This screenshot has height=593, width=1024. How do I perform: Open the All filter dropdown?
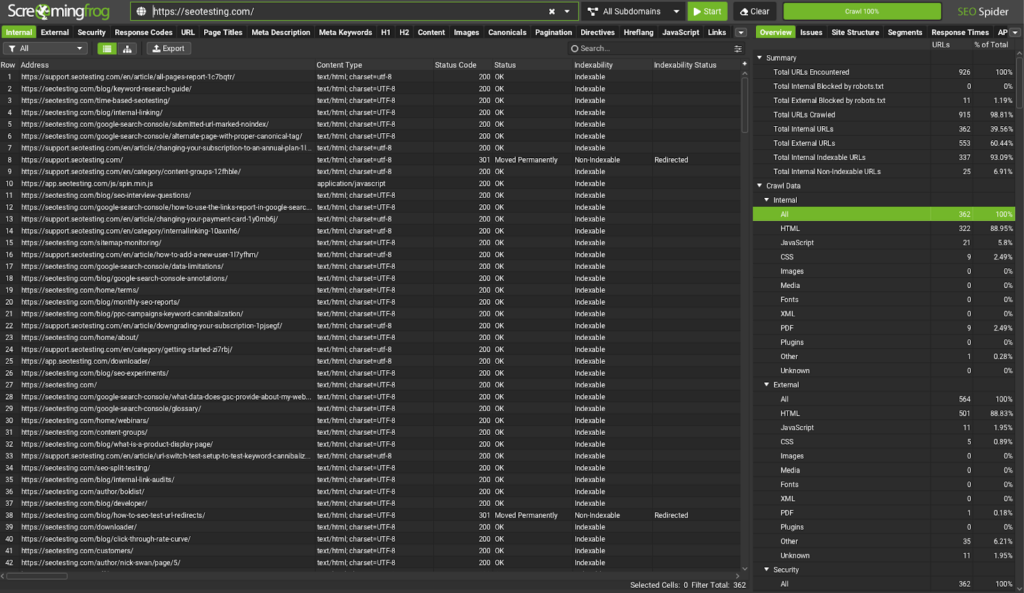[x=46, y=48]
